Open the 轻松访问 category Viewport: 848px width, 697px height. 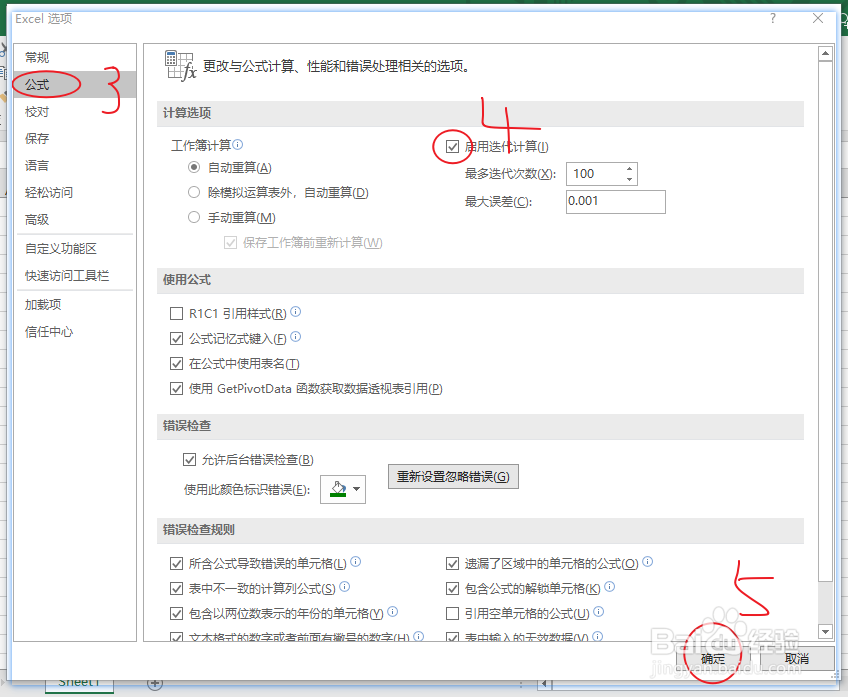pyautogui.click(x=75, y=192)
